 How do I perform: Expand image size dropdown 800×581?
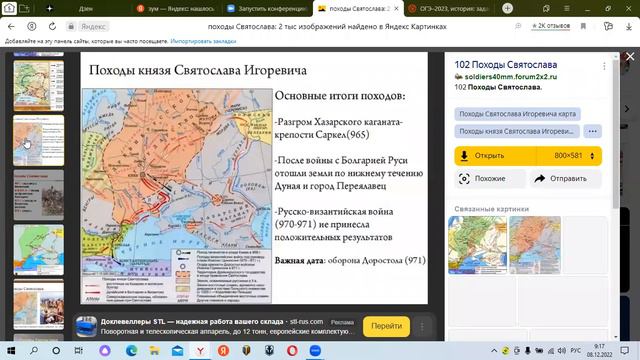[x=569, y=156]
